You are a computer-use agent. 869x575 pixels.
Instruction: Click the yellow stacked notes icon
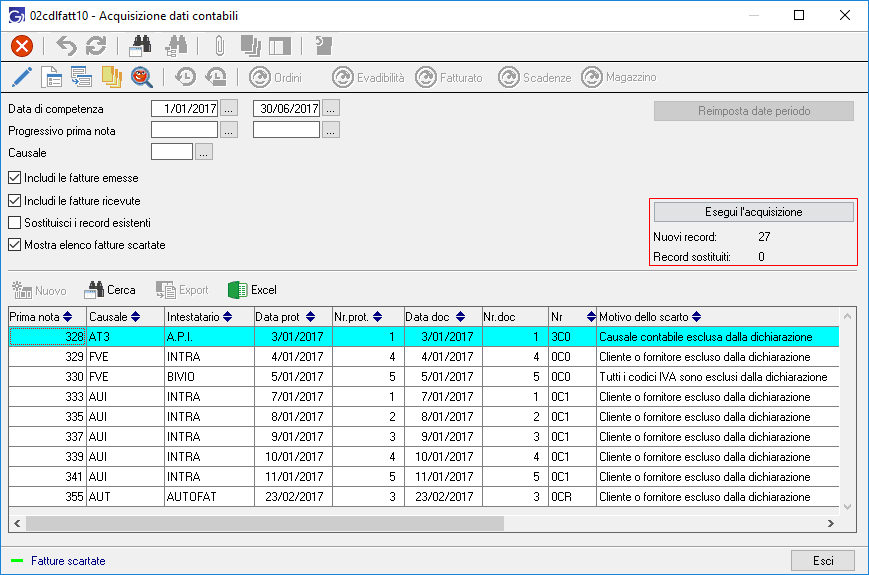point(111,77)
